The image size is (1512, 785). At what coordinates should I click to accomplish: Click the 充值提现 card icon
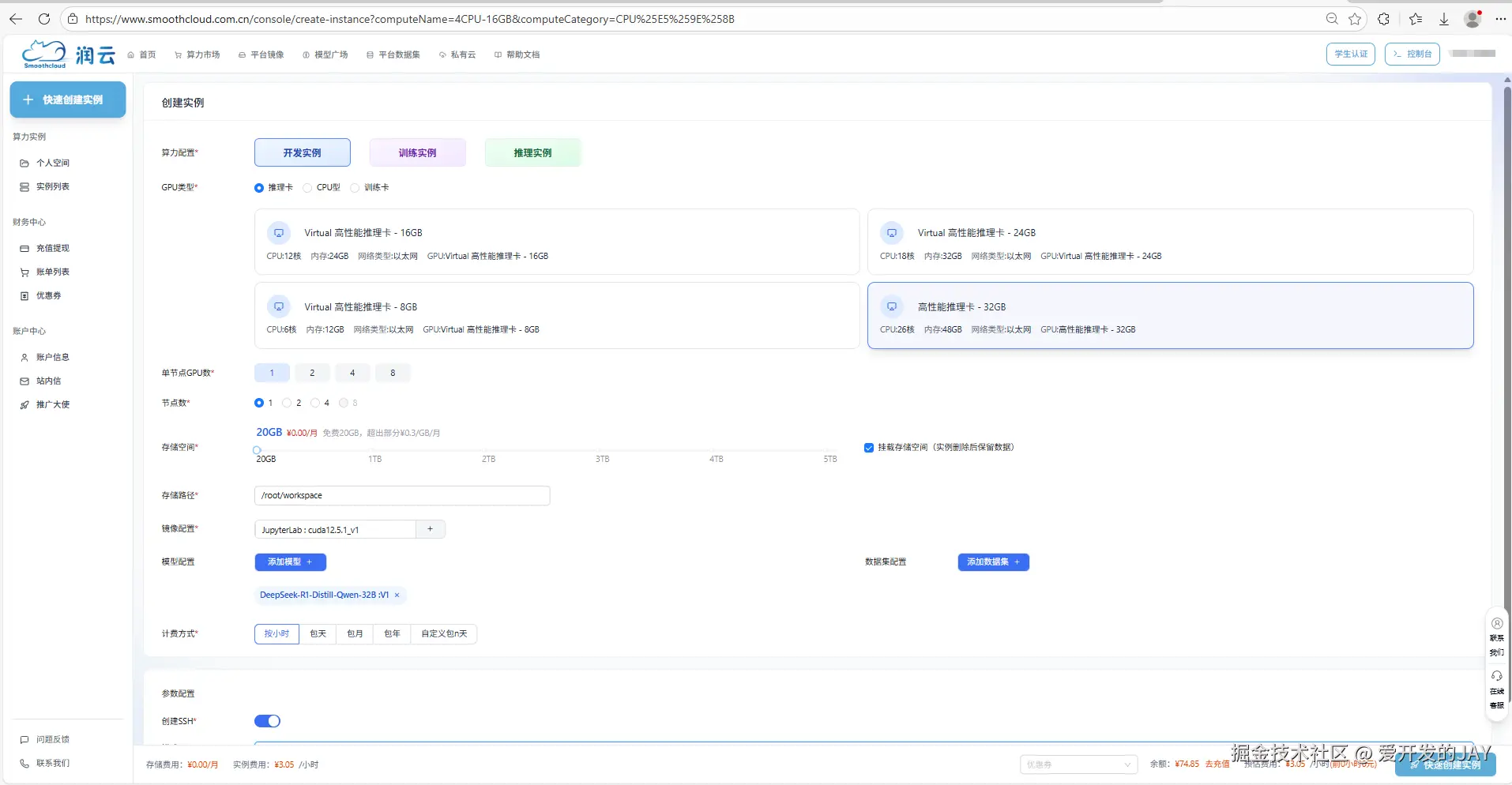24,249
